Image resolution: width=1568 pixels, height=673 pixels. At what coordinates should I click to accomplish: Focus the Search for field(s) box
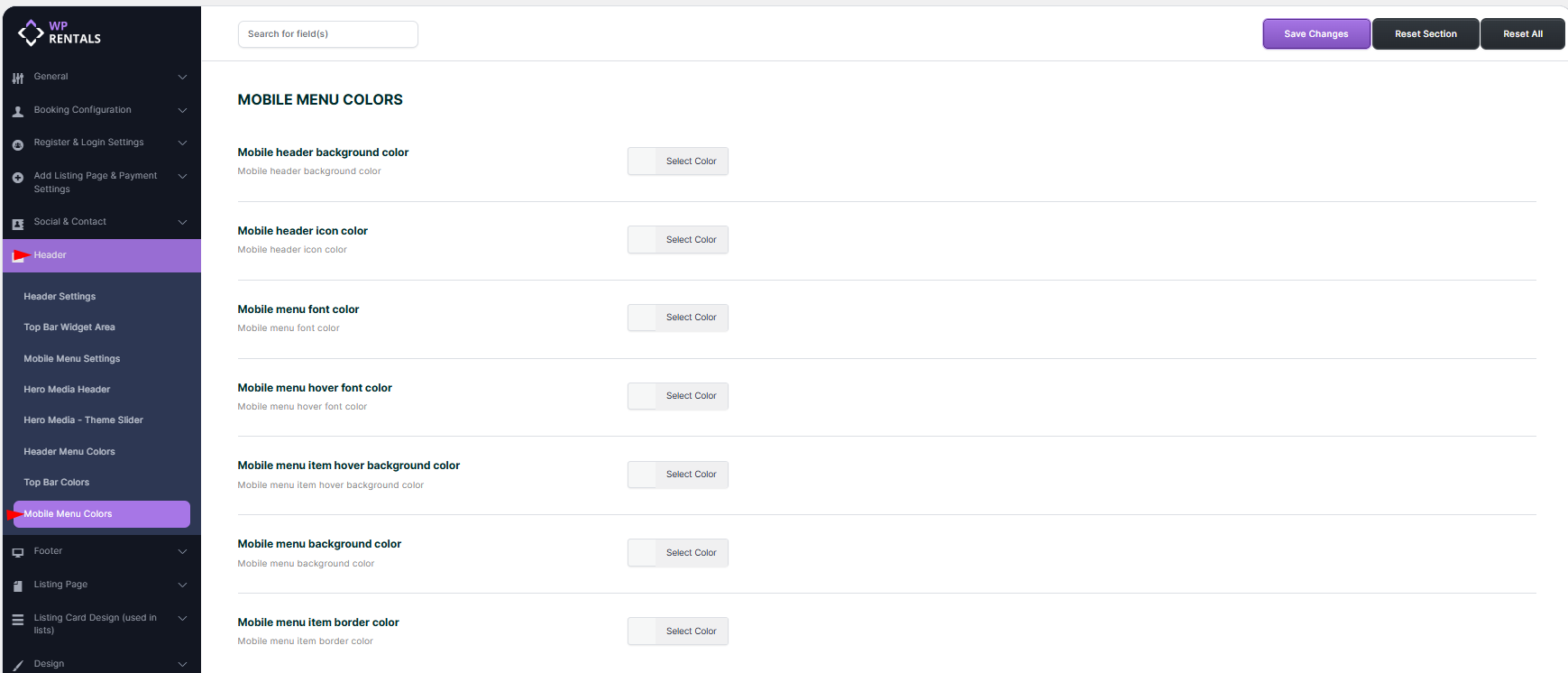327,34
